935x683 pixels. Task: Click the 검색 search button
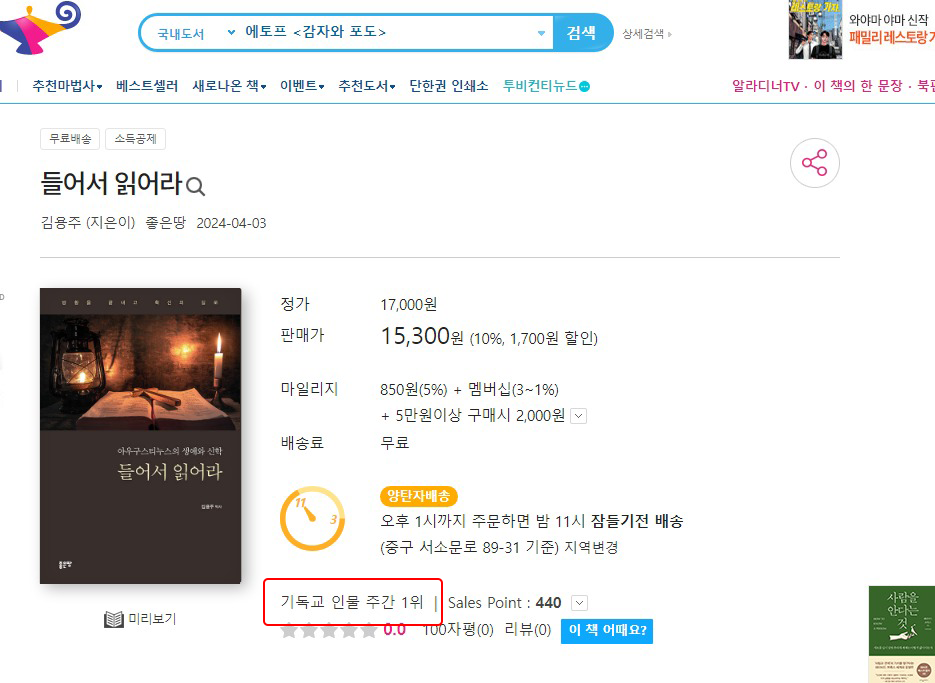point(582,33)
